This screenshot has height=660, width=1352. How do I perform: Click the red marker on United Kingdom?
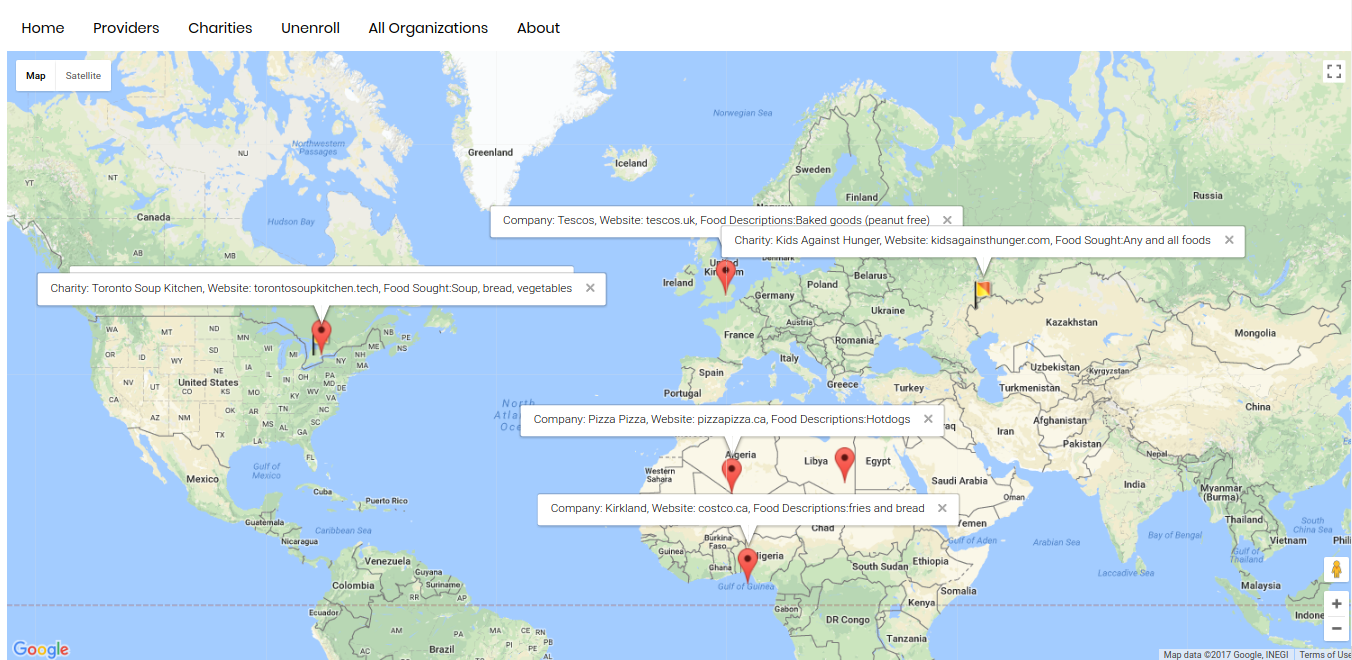727,275
